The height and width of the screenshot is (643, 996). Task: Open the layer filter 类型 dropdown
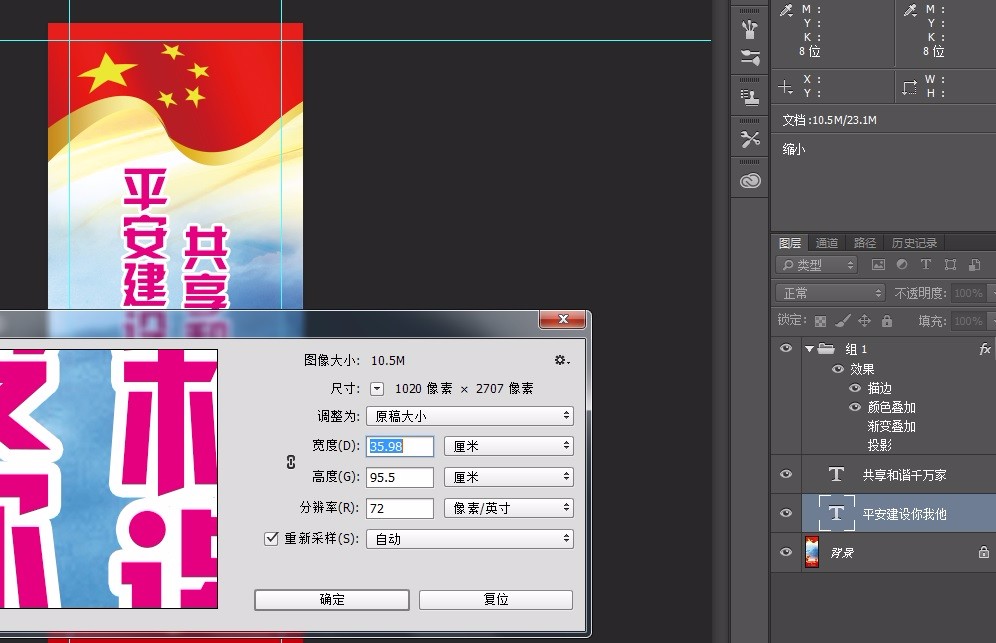click(x=817, y=265)
